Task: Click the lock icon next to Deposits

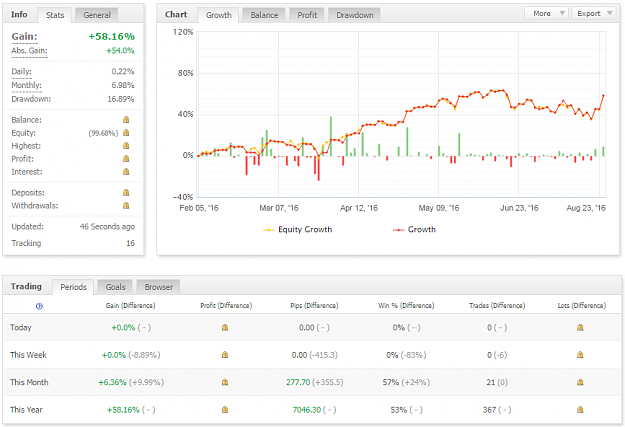Action: [x=126, y=193]
